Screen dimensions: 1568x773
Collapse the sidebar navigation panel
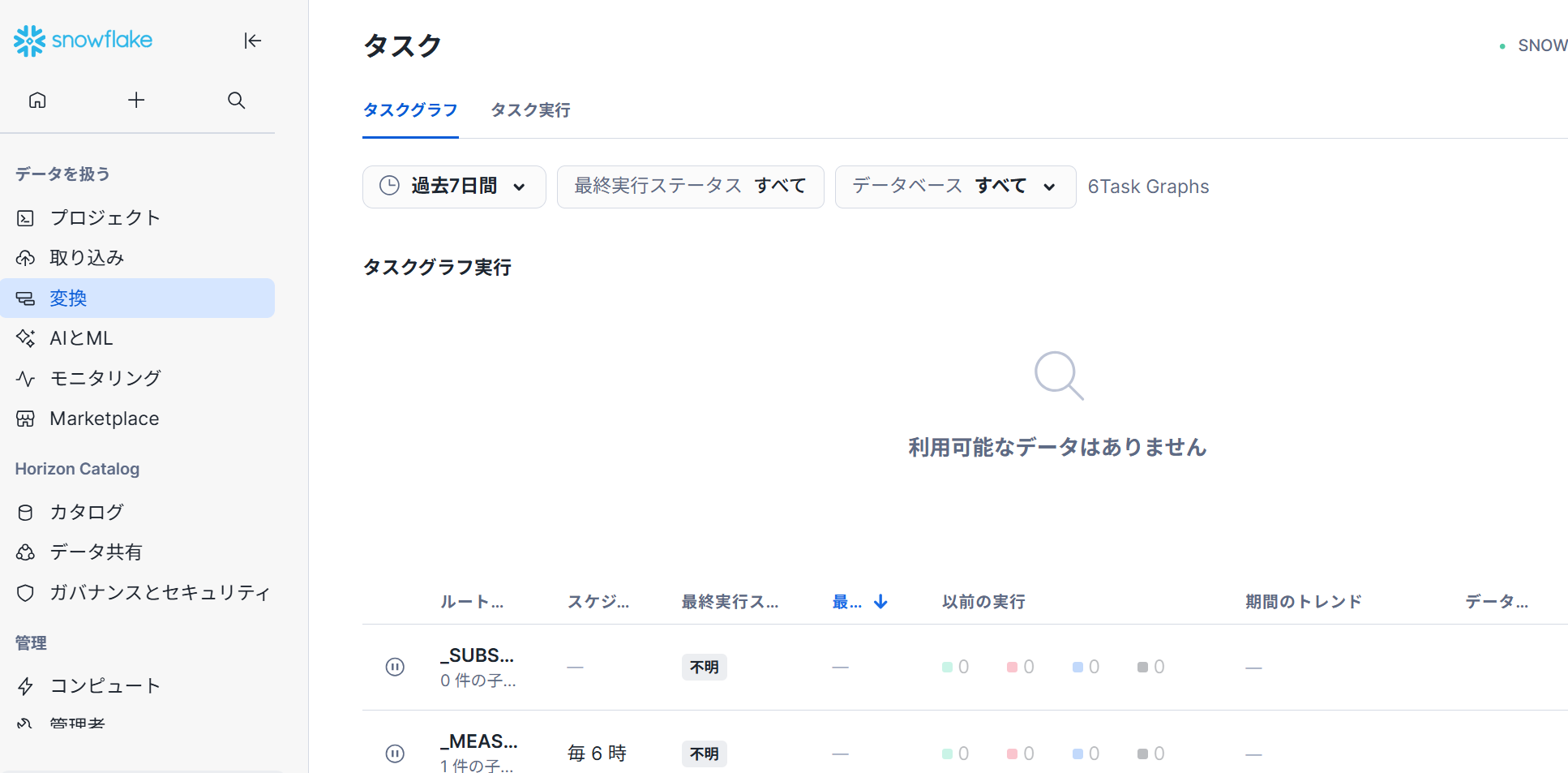pos(252,41)
